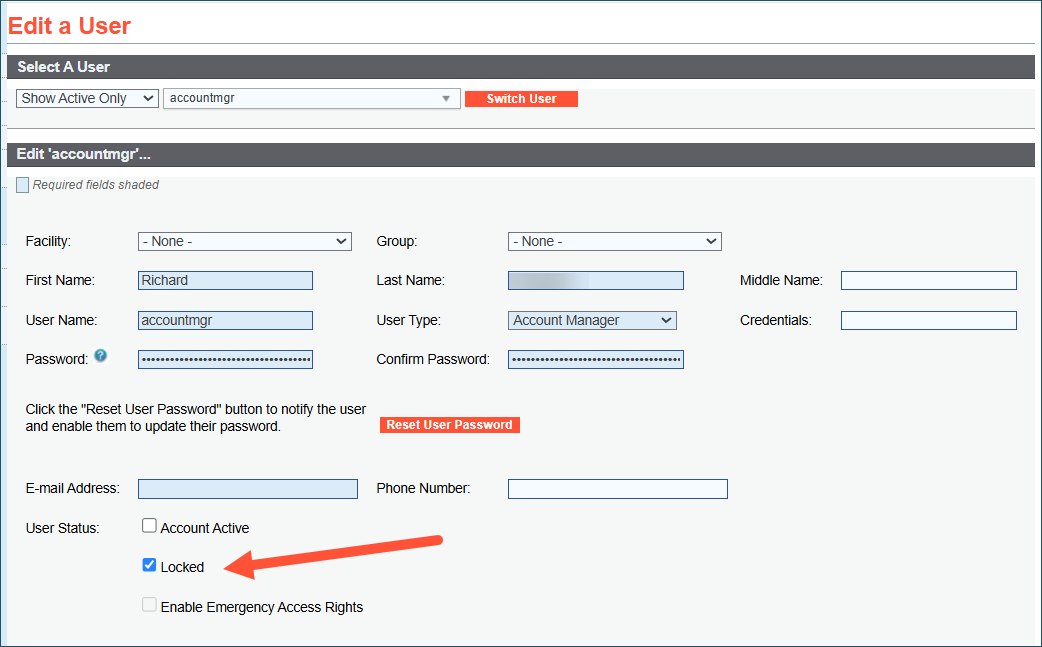Enable Emergency Access Rights for this user

click(x=149, y=604)
